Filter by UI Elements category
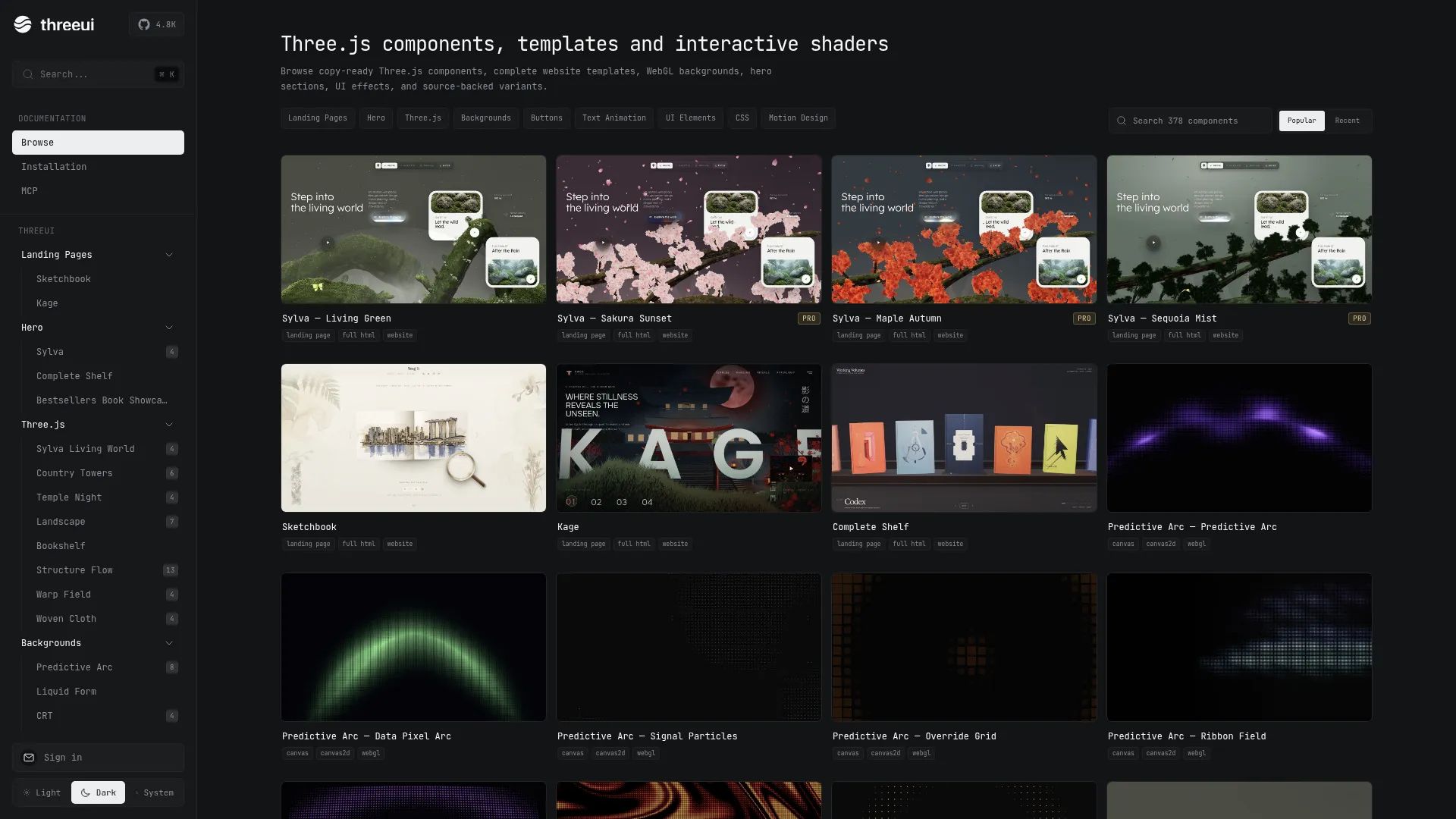This screenshot has height=819, width=1456. point(691,118)
